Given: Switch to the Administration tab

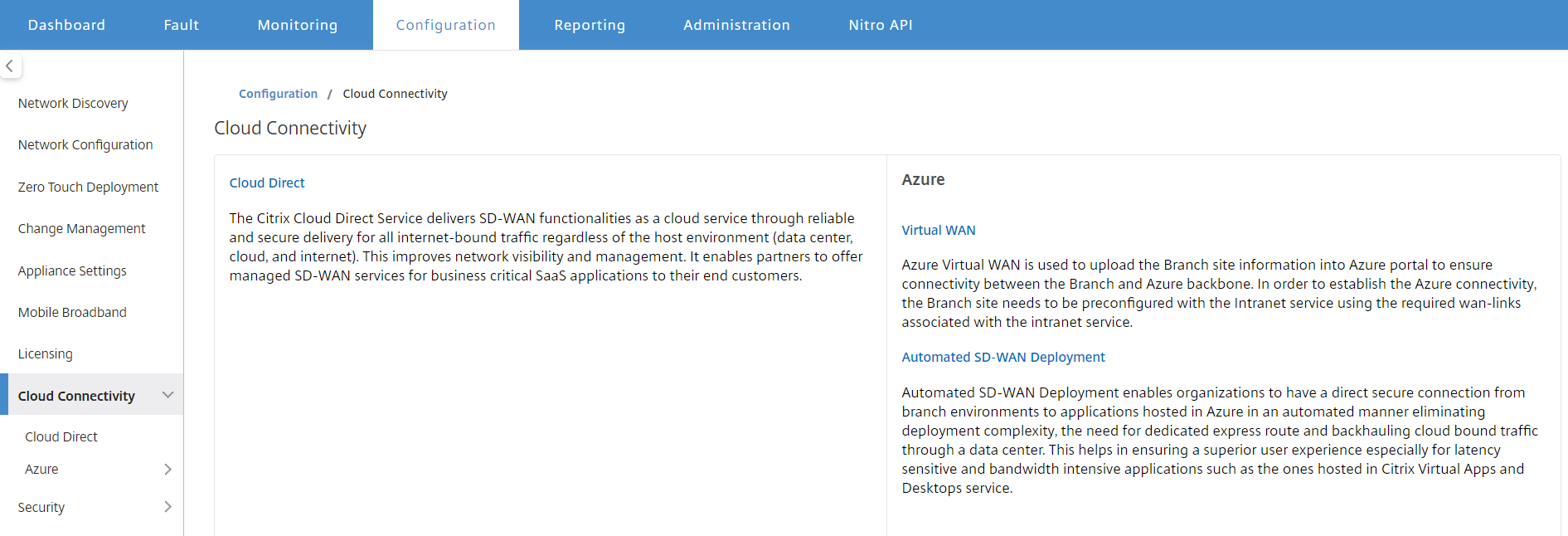Looking at the screenshot, I should pyautogui.click(x=736, y=25).
